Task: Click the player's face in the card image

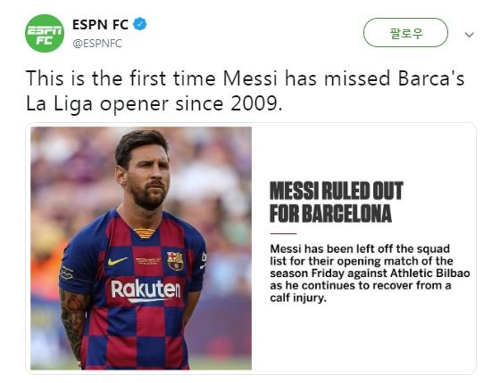Action: click(x=146, y=173)
